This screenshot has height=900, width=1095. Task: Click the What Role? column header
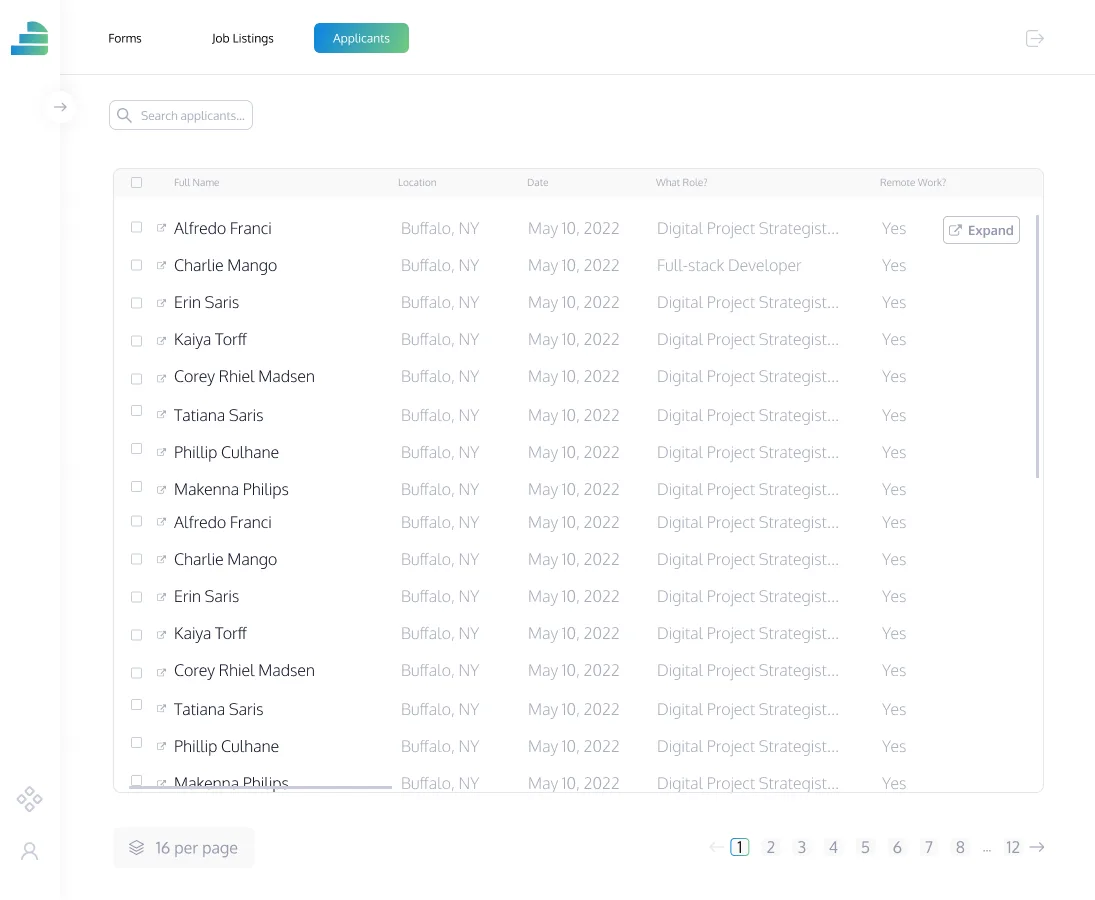pyautogui.click(x=681, y=182)
